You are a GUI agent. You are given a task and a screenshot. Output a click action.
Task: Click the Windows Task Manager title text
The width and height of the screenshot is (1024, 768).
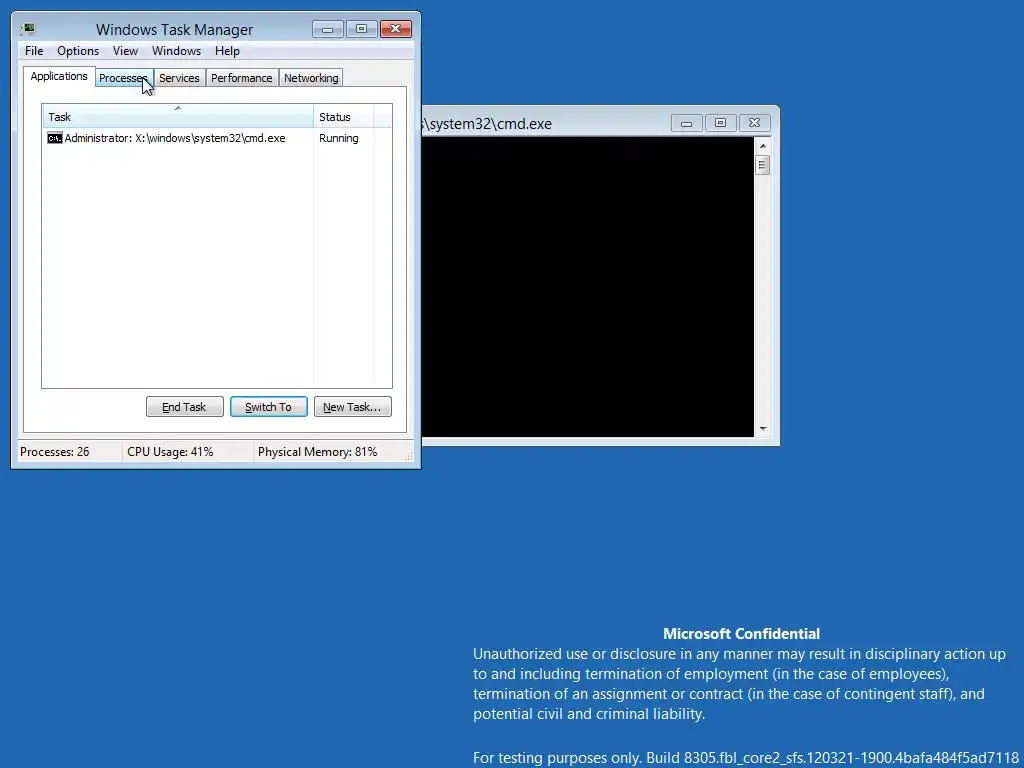tap(174, 29)
